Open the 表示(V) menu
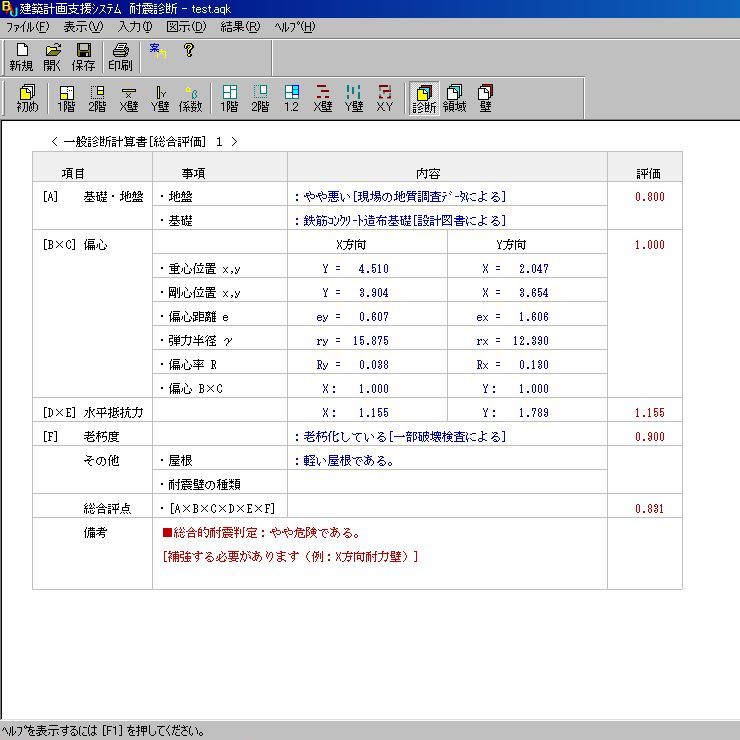The width and height of the screenshot is (740, 740). point(83,27)
